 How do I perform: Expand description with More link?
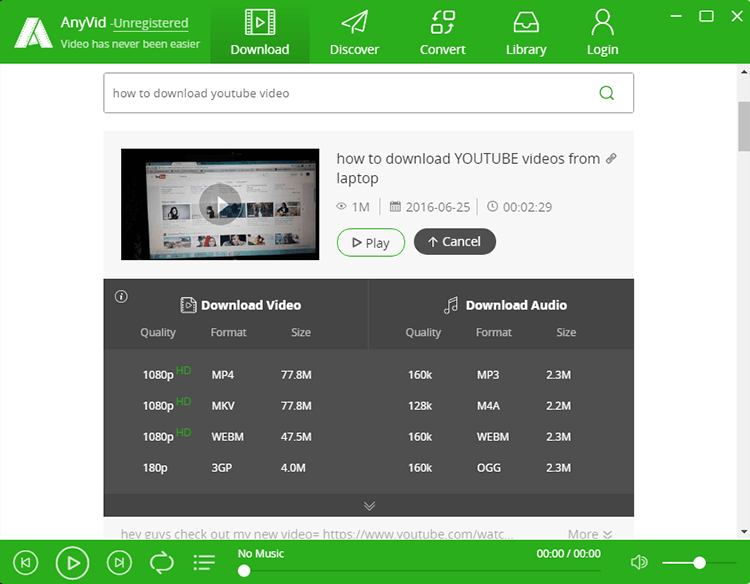coord(589,534)
